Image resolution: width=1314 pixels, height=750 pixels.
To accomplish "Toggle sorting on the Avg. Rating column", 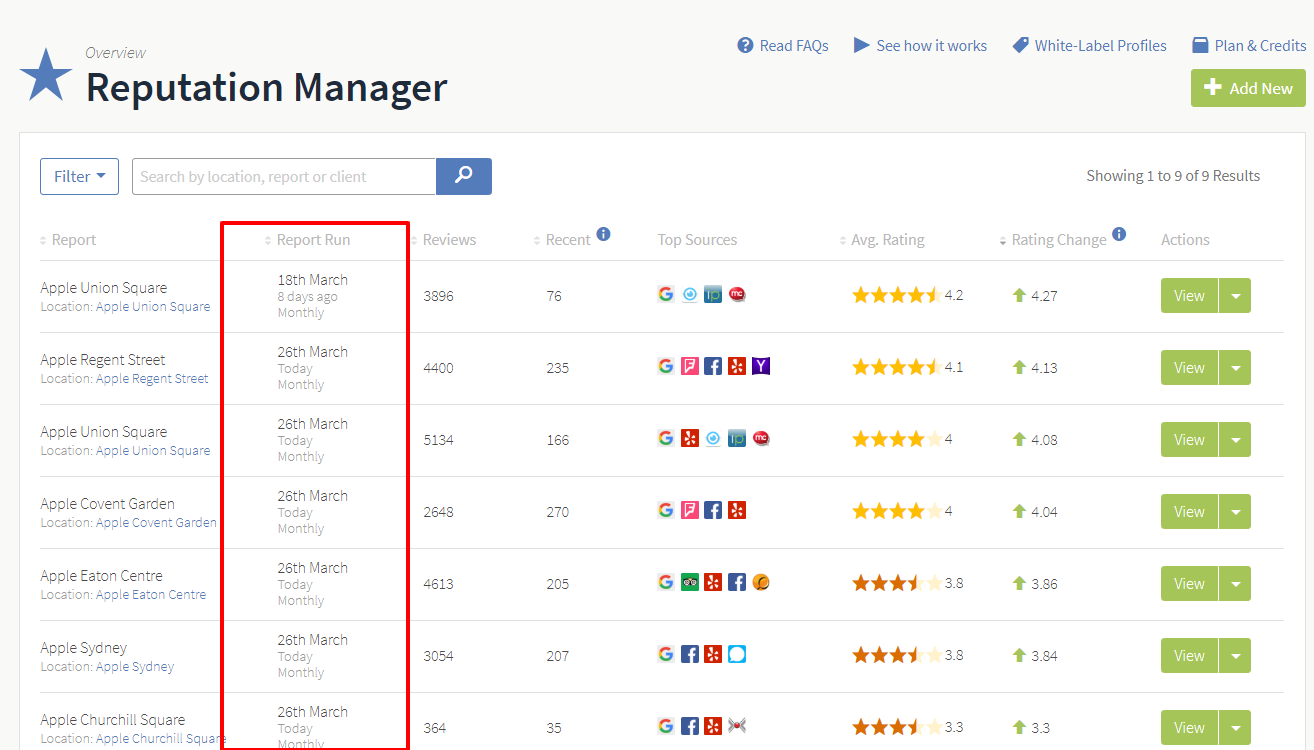I will coord(888,239).
